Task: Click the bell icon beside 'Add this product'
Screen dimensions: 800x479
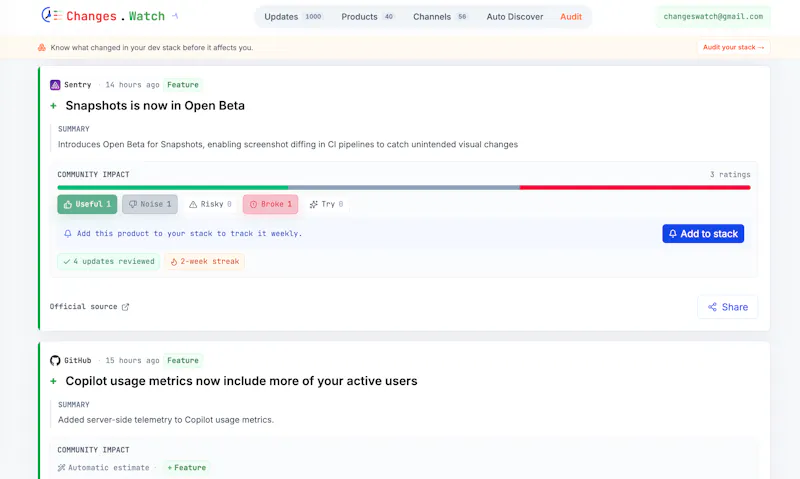Action: pos(68,233)
